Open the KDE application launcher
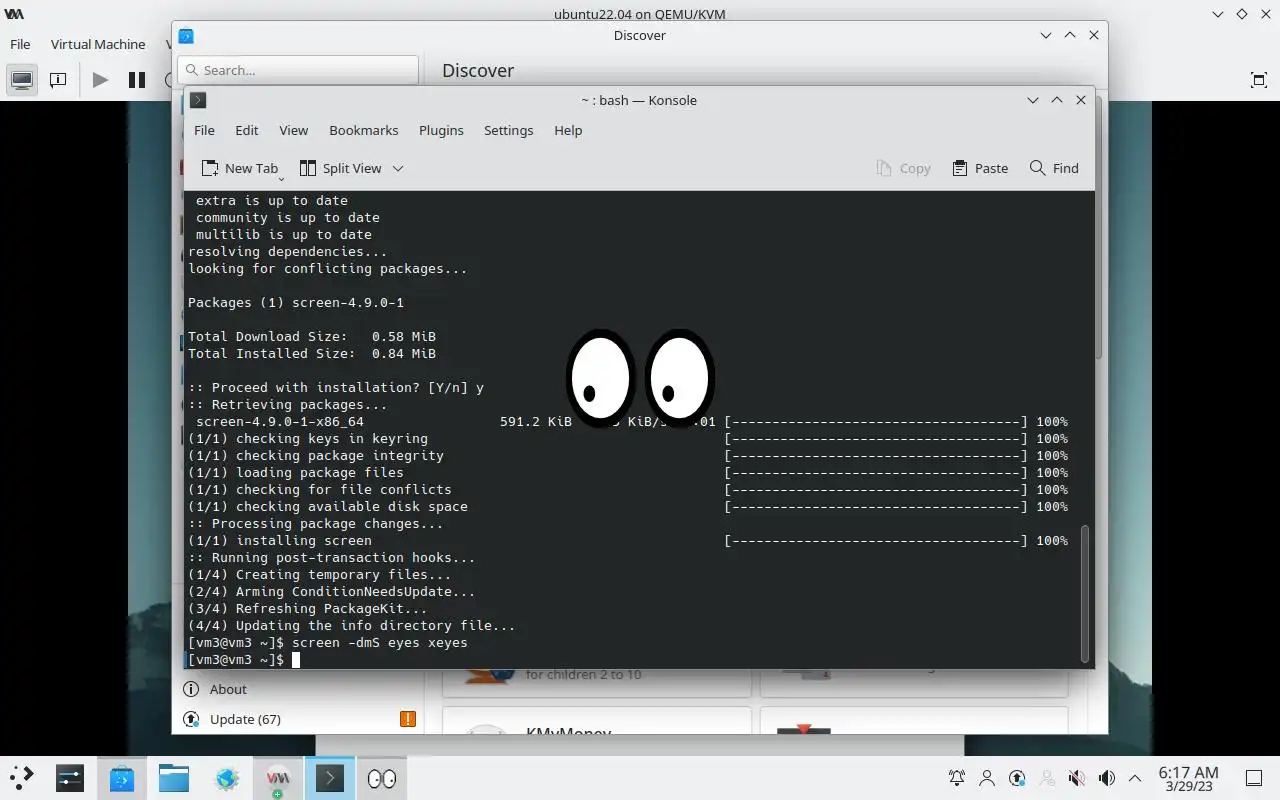Screen dimensions: 1280x800 click(22, 777)
